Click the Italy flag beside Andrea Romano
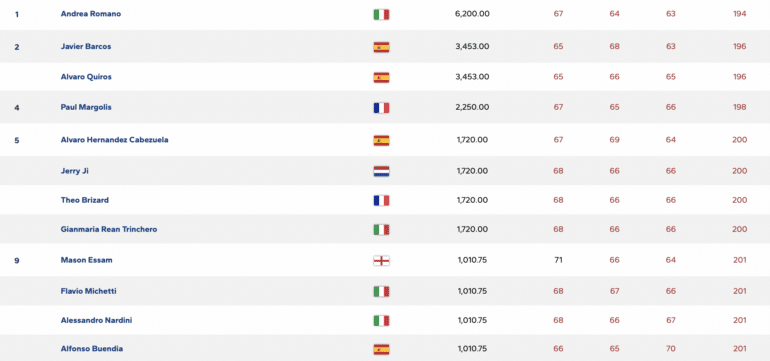This screenshot has width=770, height=361. [x=381, y=14]
